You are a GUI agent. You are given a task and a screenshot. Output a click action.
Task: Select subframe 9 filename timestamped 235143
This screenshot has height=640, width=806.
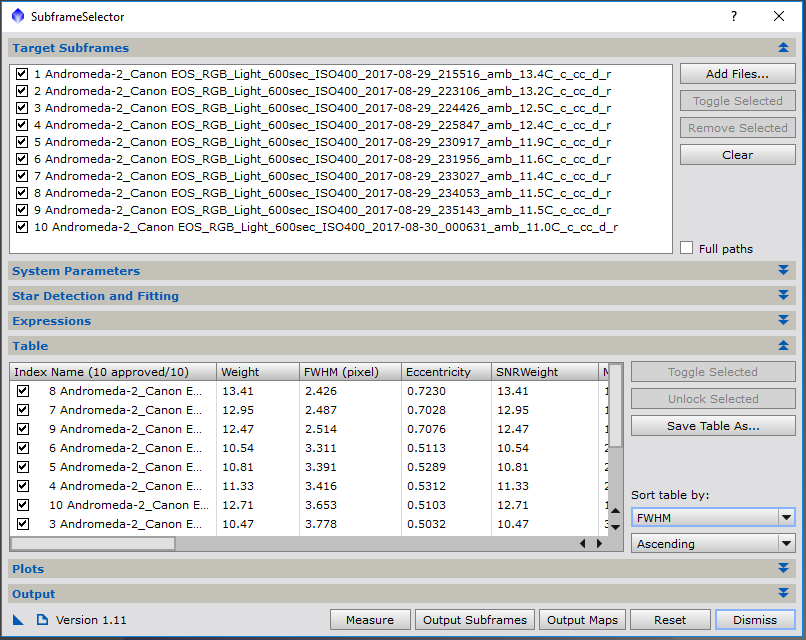[x=322, y=210]
